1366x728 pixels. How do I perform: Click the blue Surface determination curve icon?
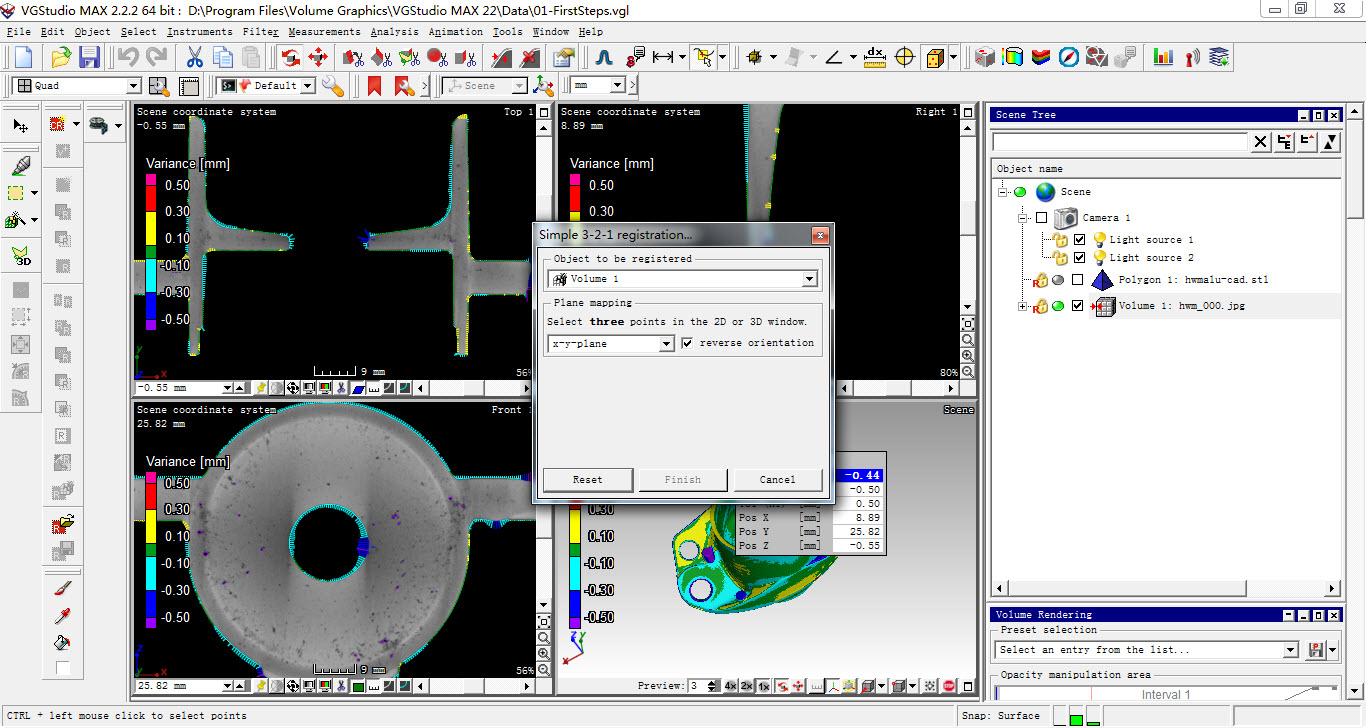pyautogui.click(x=604, y=57)
